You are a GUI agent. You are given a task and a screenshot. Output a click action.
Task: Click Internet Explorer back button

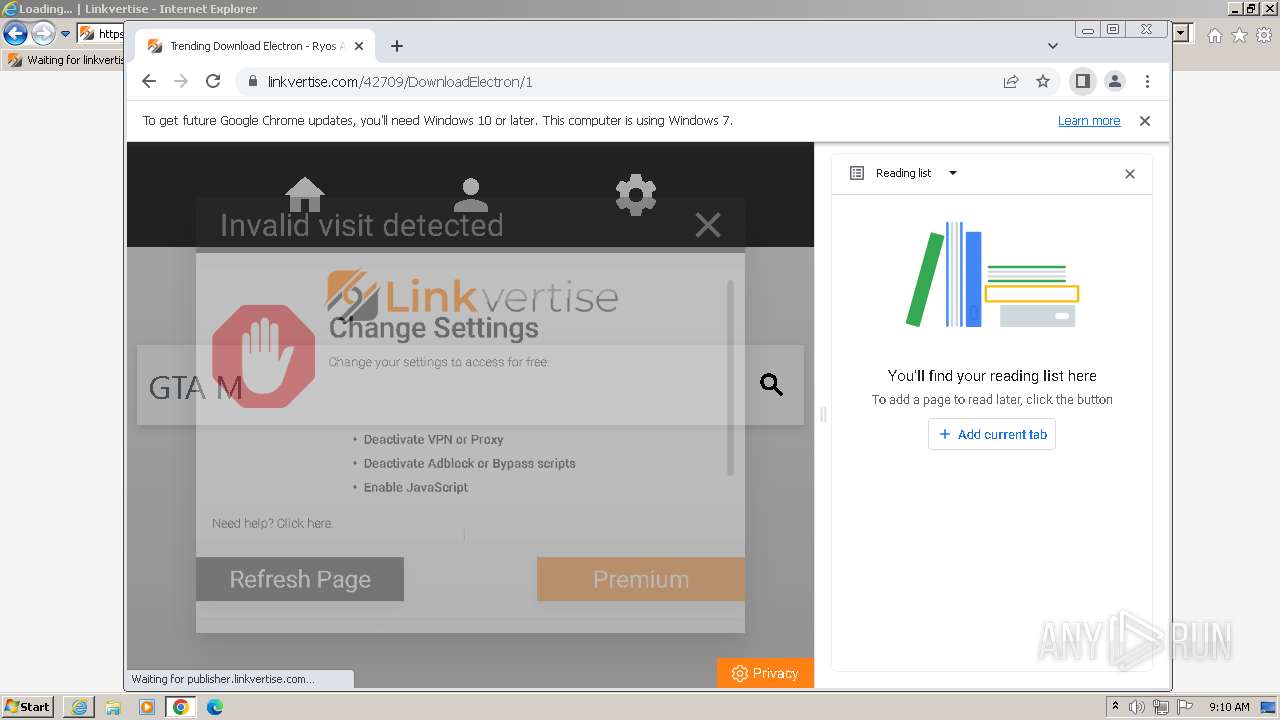pyautogui.click(x=15, y=33)
